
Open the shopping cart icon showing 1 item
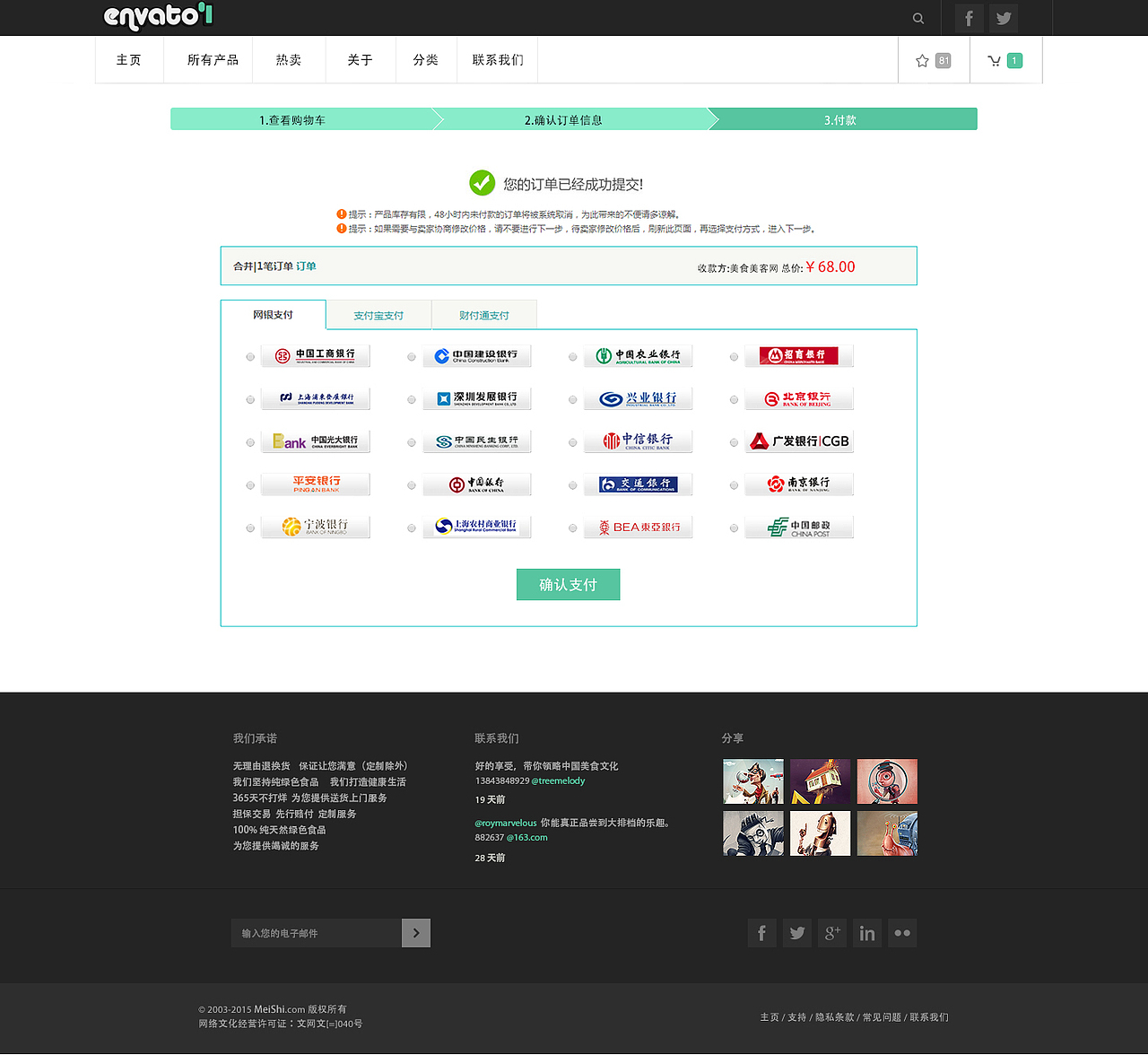pyautogui.click(x=998, y=59)
